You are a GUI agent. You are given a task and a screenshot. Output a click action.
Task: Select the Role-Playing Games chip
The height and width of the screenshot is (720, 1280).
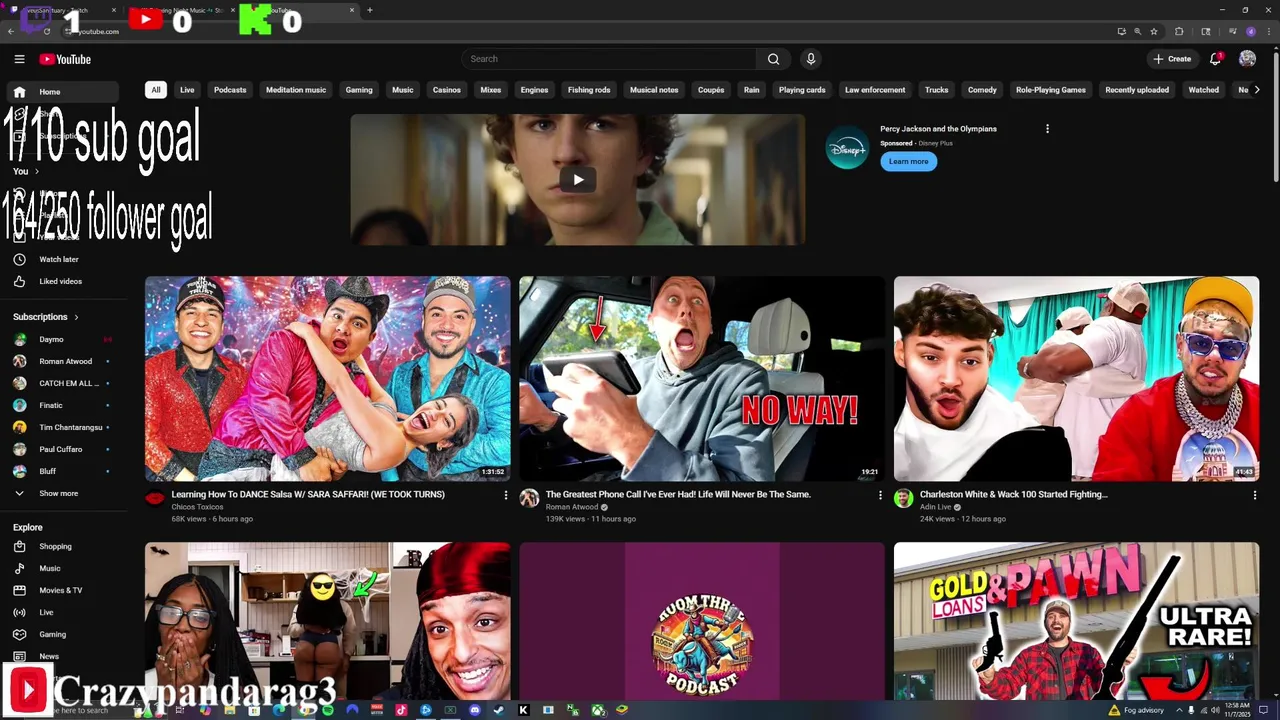[x=1051, y=90]
